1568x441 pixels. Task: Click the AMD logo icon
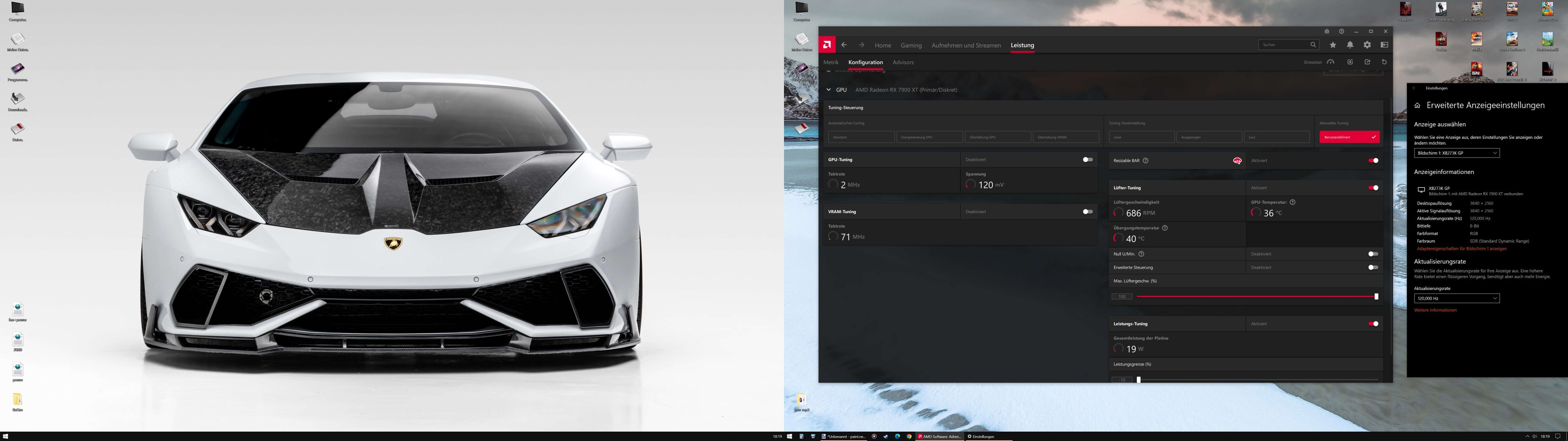click(x=826, y=45)
